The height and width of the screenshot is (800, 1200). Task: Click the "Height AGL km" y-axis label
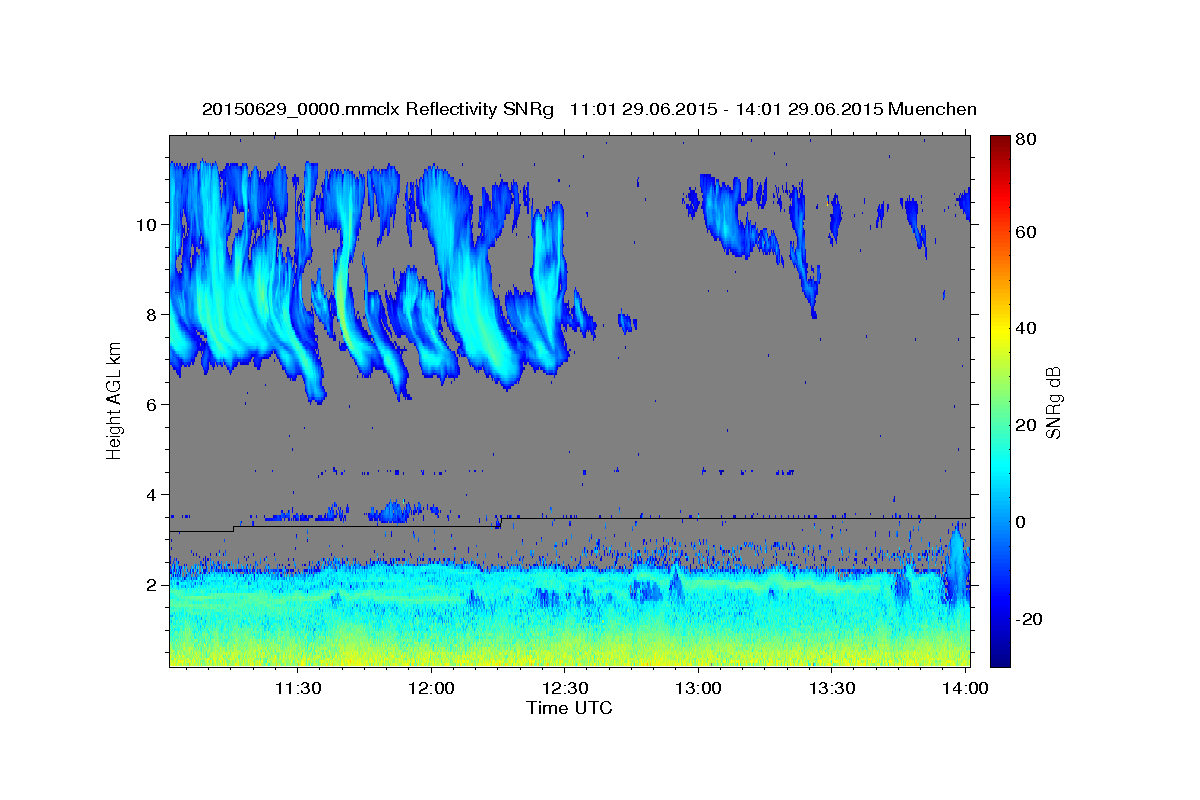pyautogui.click(x=114, y=401)
